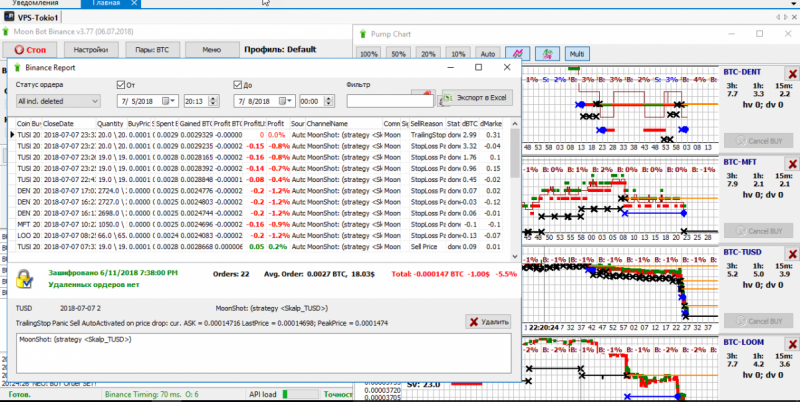Toggle the От start date checkbox
This screenshot has height=402, width=800.
[122, 85]
